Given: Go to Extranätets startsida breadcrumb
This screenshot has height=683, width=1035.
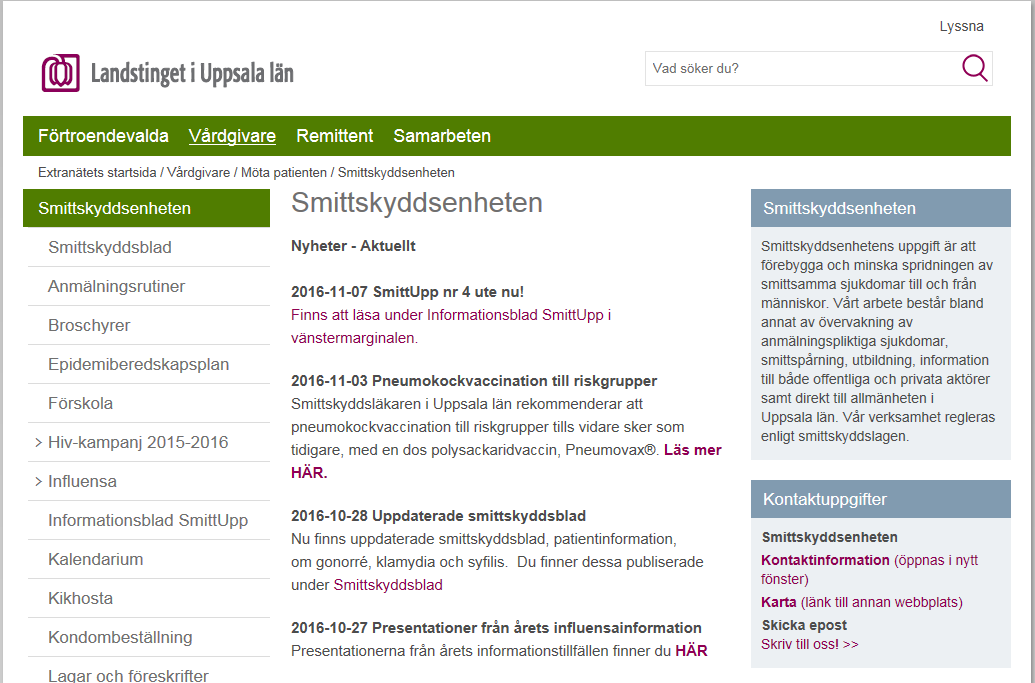Looking at the screenshot, I should 97,172.
